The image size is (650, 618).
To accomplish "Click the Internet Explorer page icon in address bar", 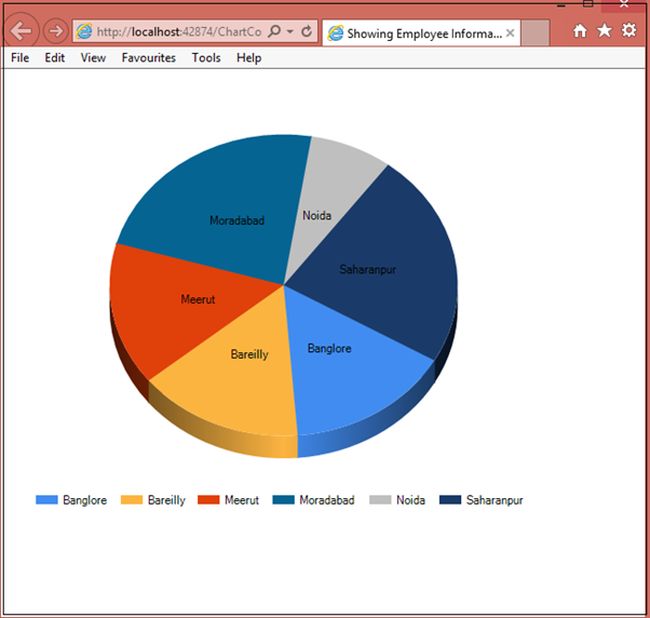I will [85, 32].
